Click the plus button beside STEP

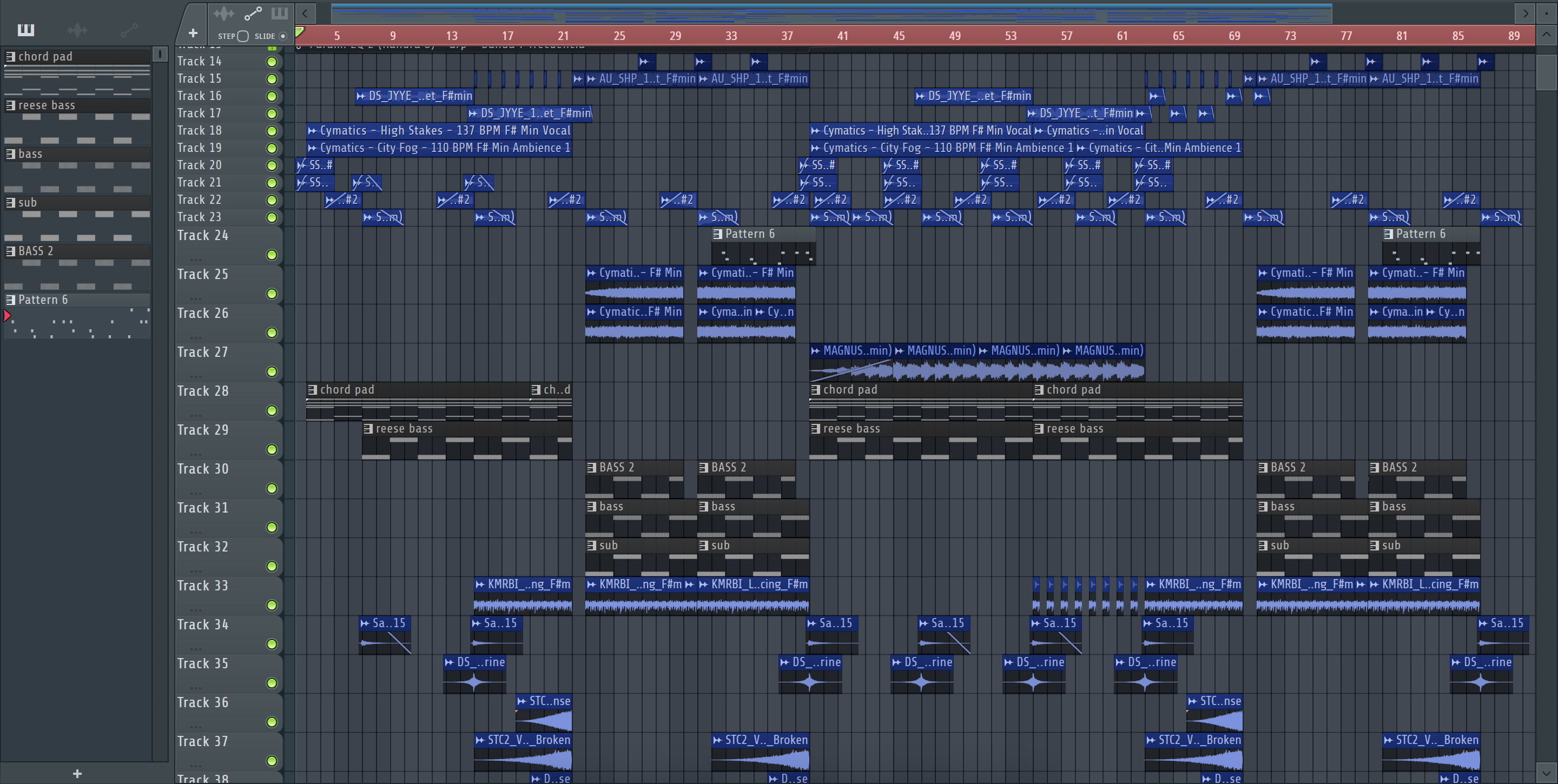tap(193, 33)
